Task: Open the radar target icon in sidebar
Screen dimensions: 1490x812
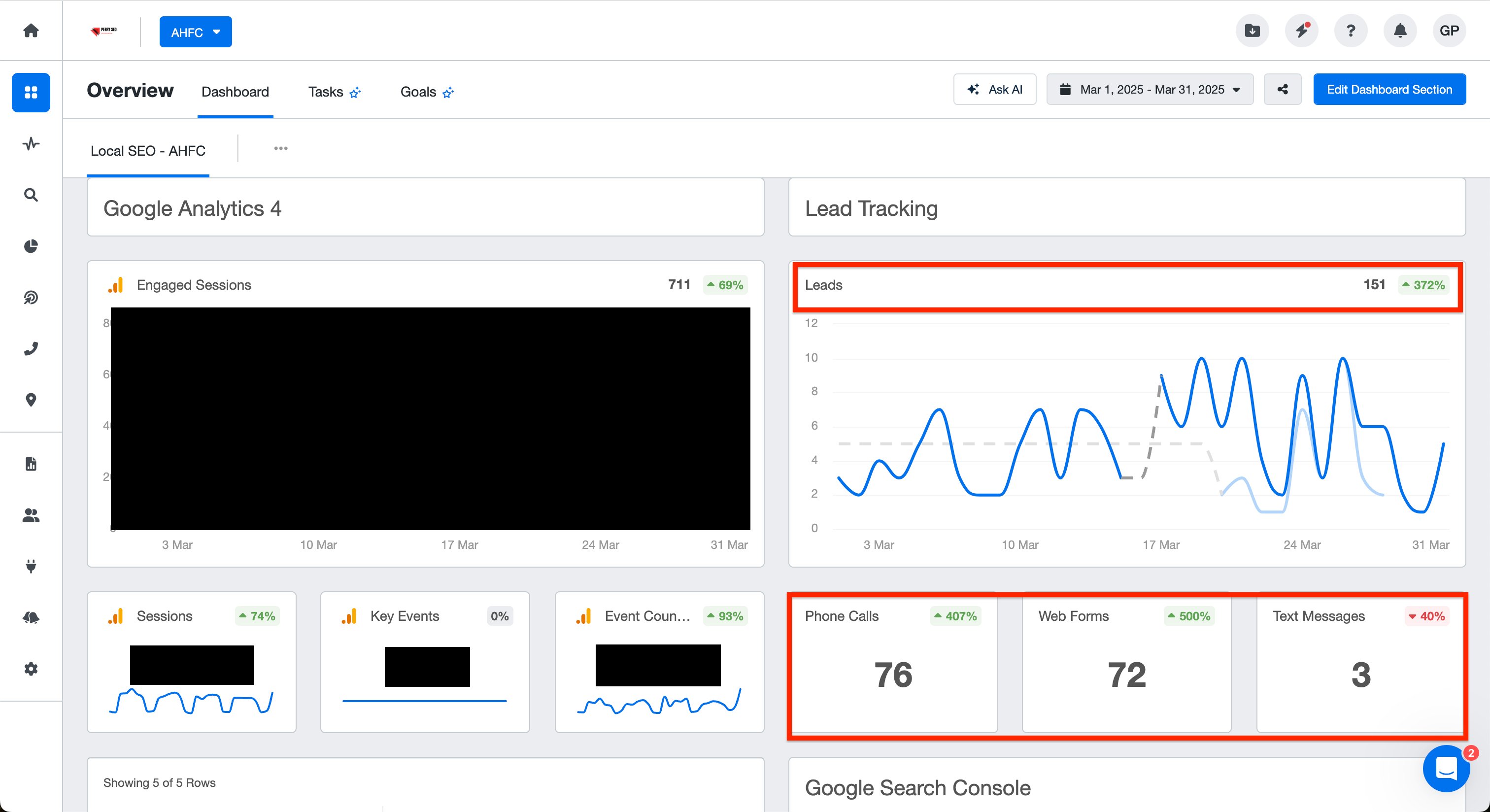Action: [x=31, y=297]
